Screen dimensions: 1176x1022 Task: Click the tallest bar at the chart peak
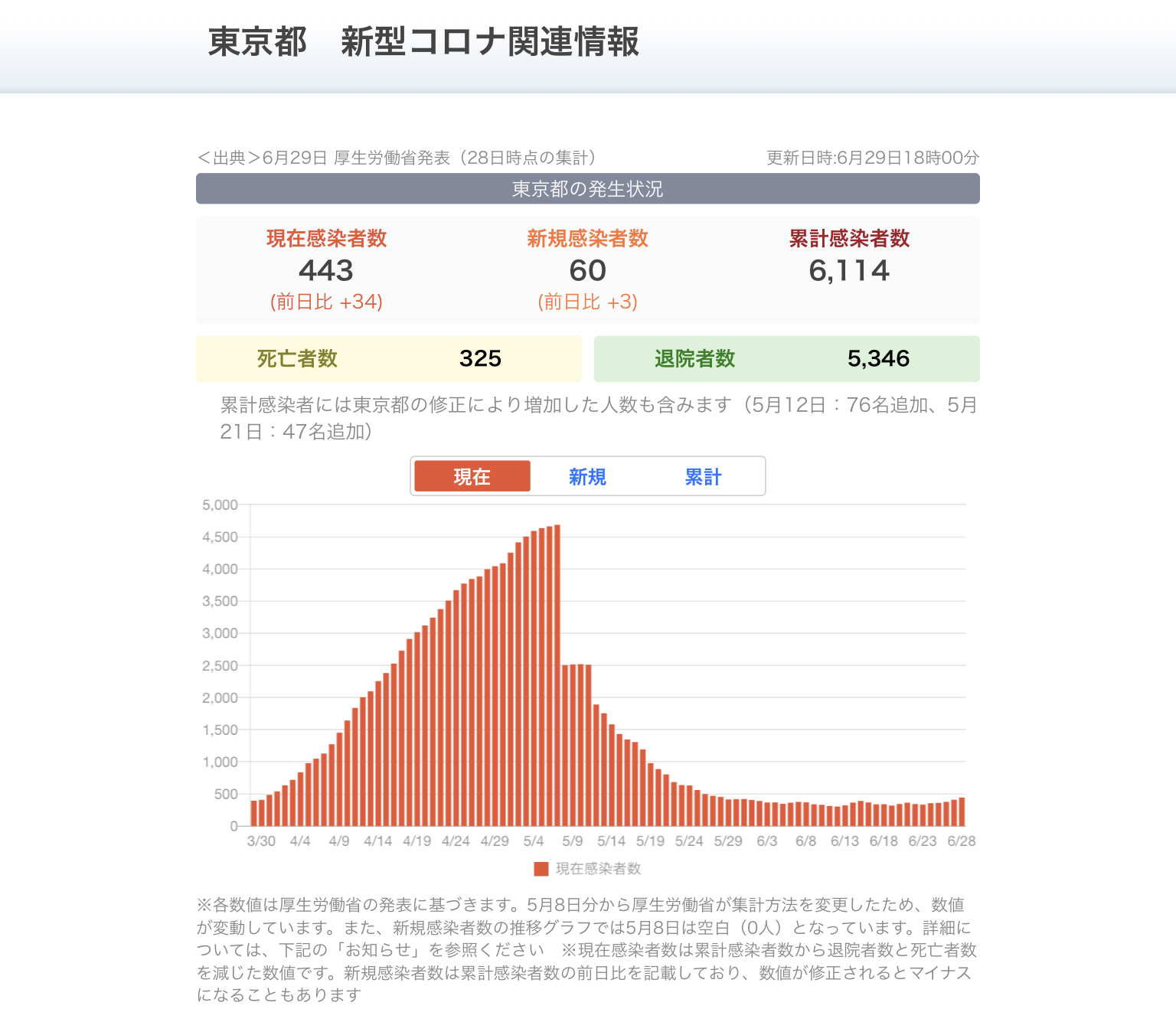pos(557,674)
